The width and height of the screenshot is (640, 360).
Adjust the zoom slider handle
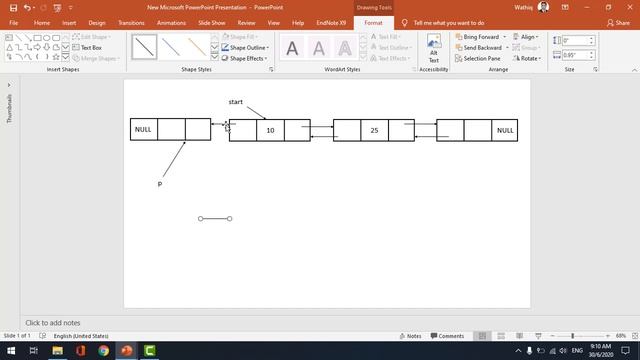pyautogui.click(x=573, y=336)
